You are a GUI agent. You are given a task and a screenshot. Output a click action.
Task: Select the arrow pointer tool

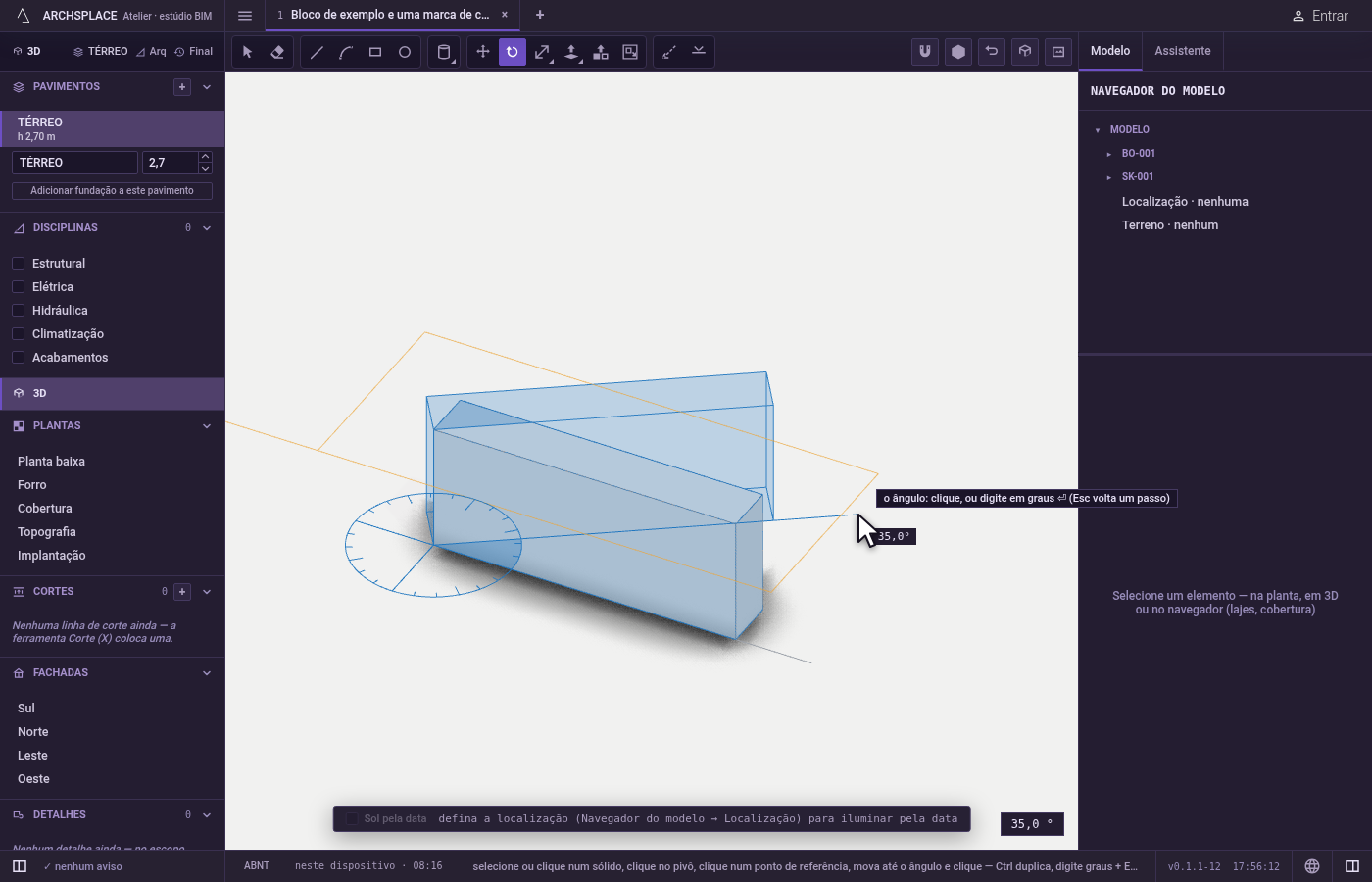pyautogui.click(x=248, y=52)
